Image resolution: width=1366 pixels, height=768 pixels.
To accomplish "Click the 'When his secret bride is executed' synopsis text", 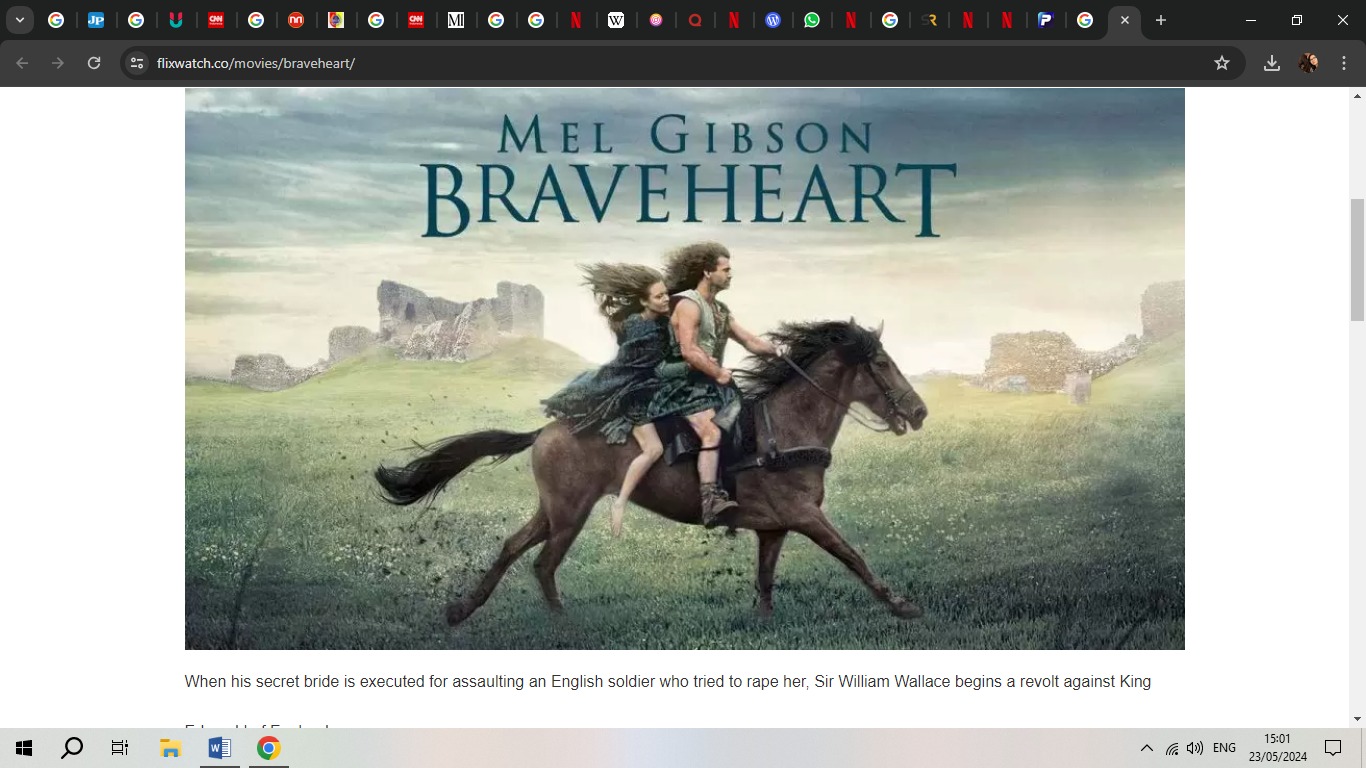I will coord(668,681).
